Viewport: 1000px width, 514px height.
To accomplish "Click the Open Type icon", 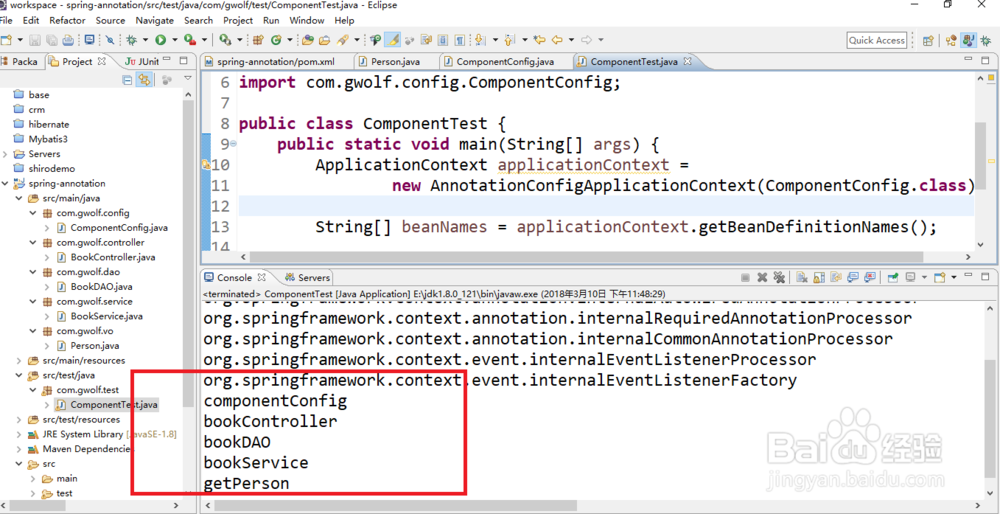I will [307, 40].
